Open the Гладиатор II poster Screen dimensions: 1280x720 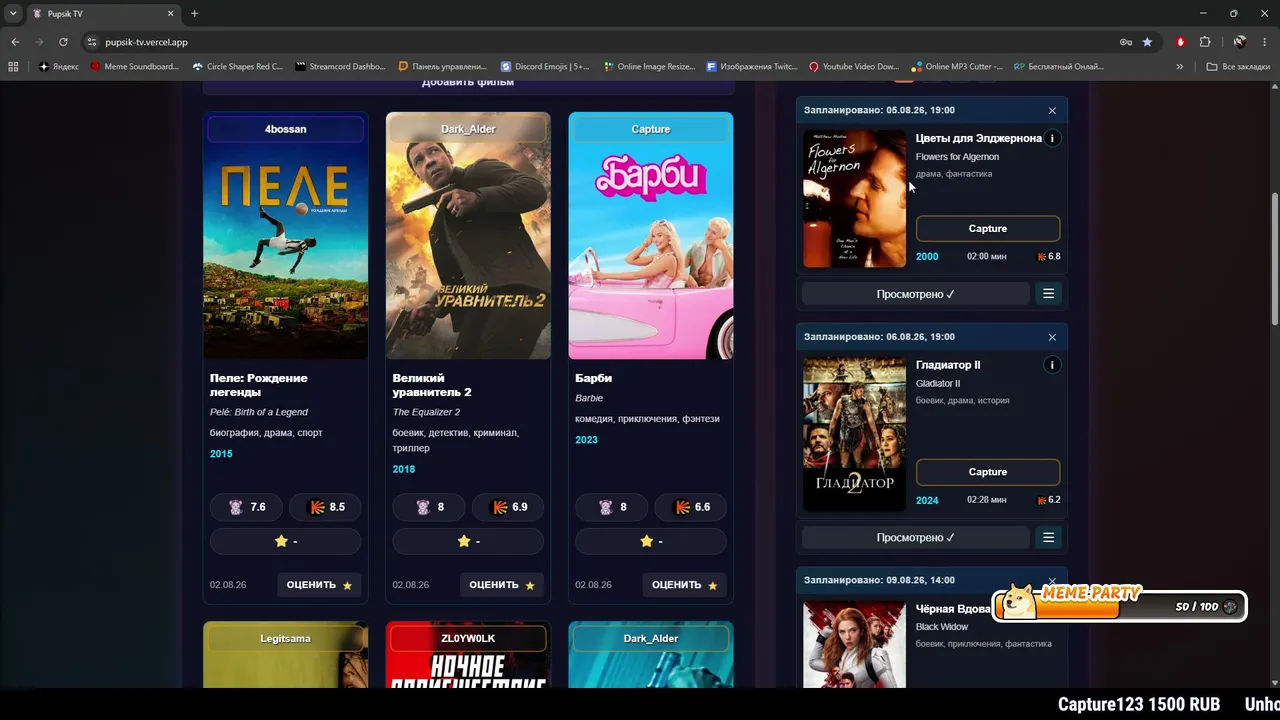pyautogui.click(x=855, y=434)
